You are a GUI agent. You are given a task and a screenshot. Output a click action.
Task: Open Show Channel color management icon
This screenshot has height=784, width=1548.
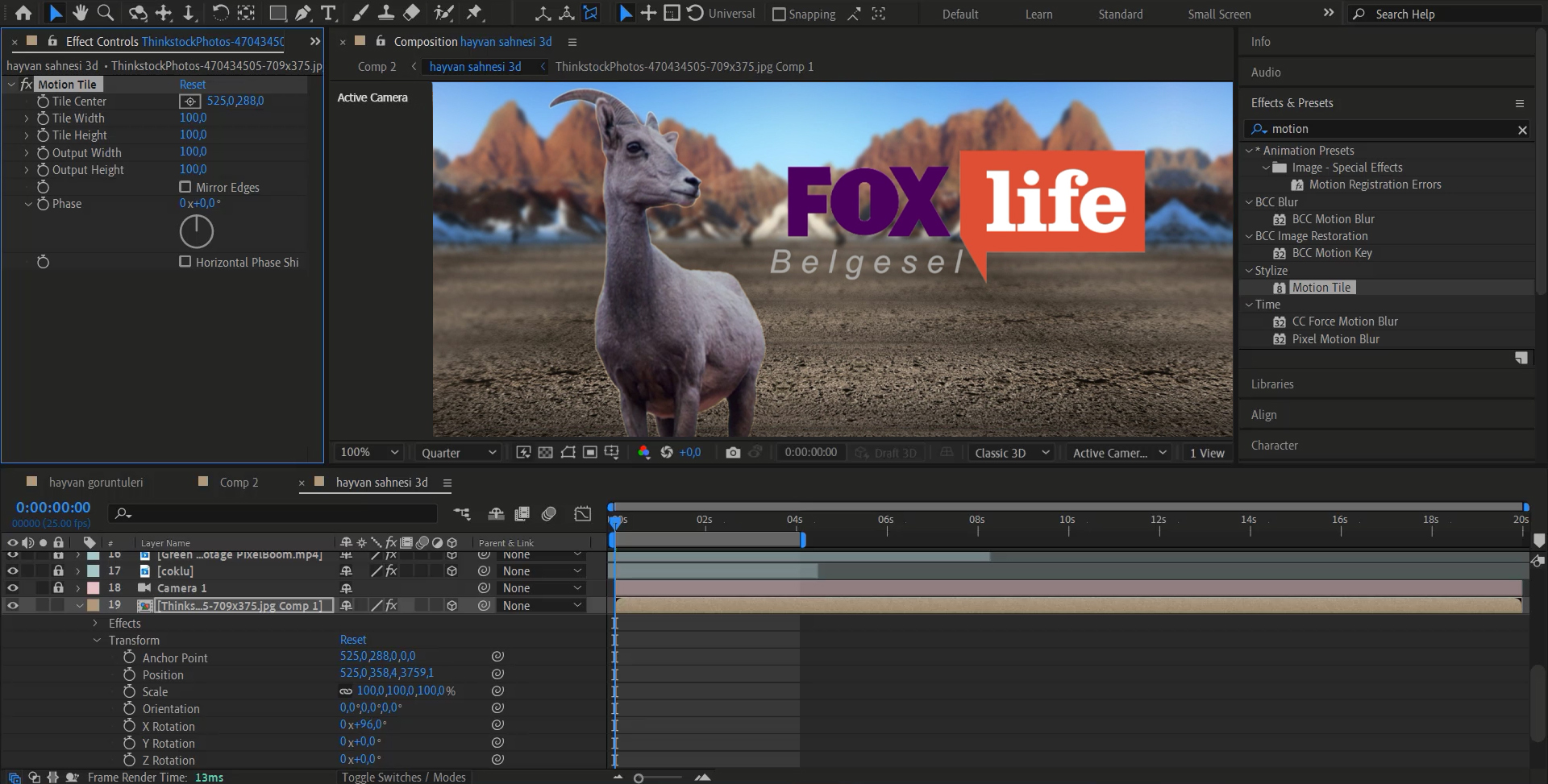coord(643,453)
